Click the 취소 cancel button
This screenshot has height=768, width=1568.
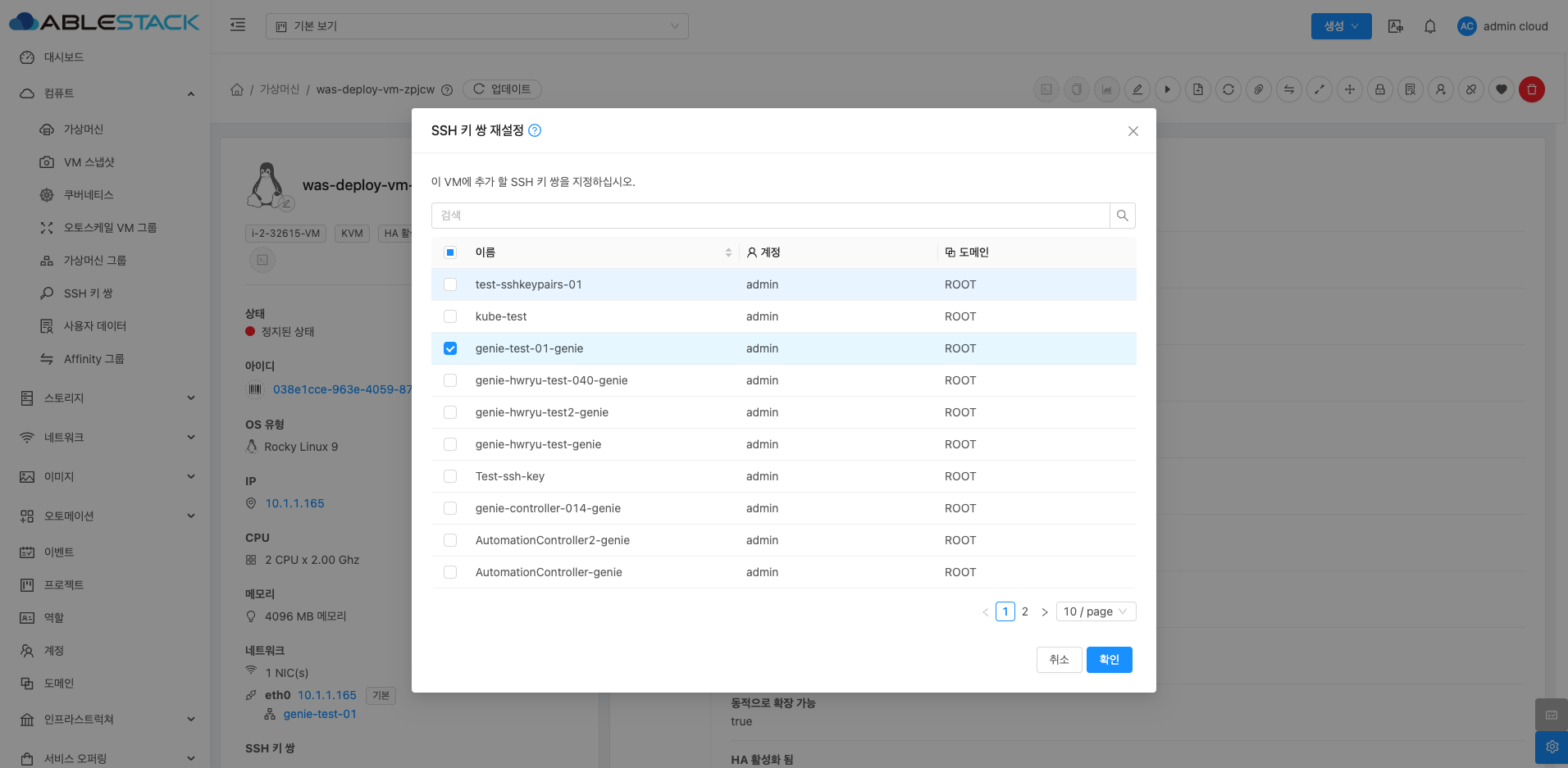[x=1059, y=660]
